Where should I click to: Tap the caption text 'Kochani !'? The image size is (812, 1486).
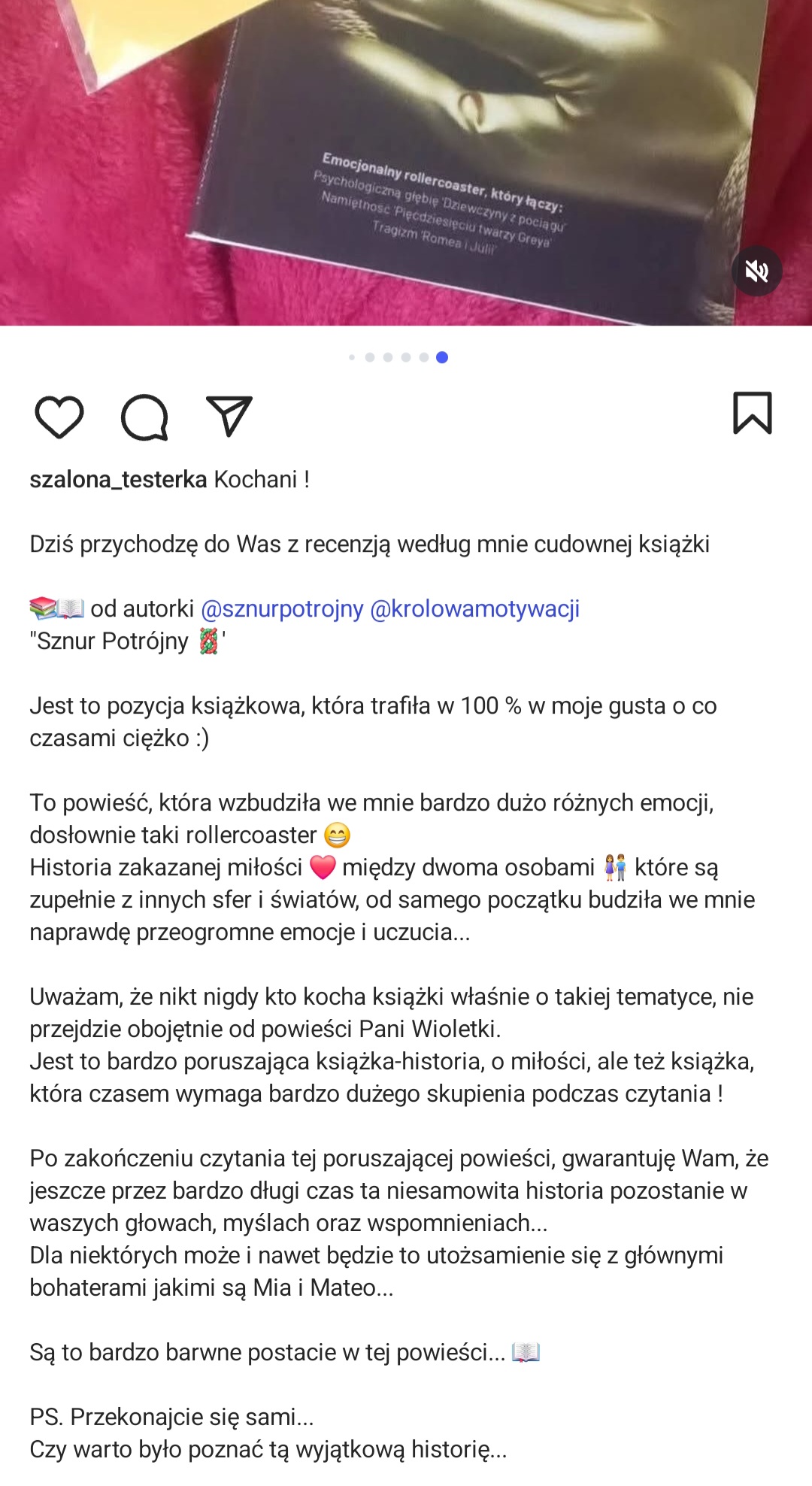[x=262, y=479]
